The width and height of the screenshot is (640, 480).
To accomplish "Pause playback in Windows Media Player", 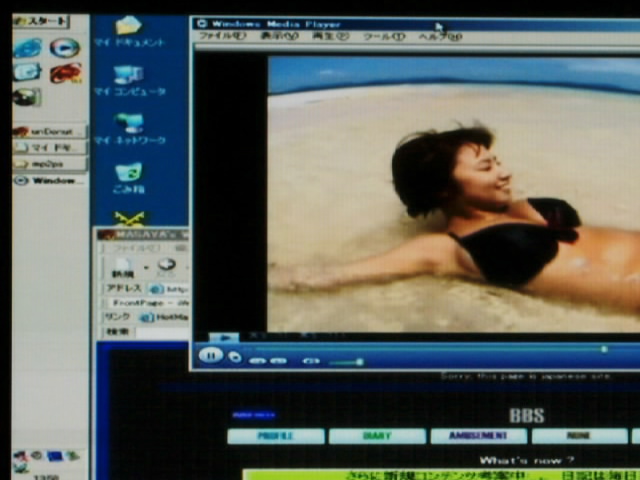I will point(210,355).
